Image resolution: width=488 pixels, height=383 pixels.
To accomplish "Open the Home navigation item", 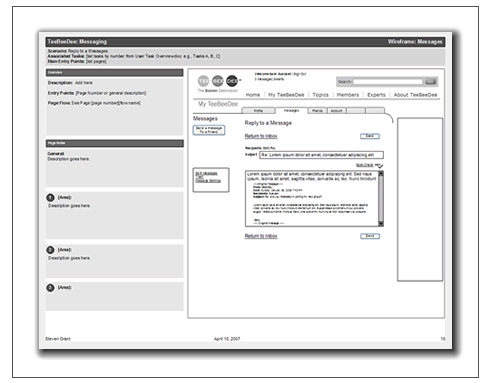I will click(253, 95).
